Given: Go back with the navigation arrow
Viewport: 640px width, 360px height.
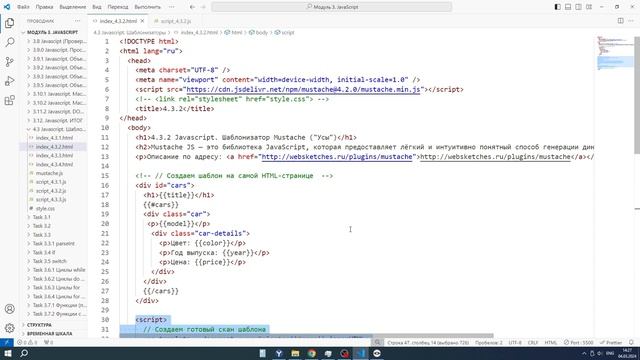Looking at the screenshot, I should pyautogui.click(x=192, y=7).
